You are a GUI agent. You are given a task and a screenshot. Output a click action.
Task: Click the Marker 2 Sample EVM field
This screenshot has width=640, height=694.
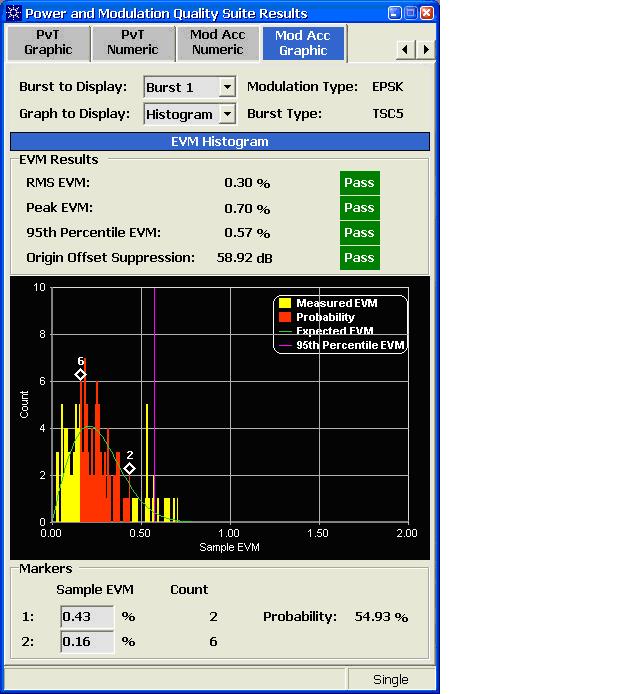(87, 641)
